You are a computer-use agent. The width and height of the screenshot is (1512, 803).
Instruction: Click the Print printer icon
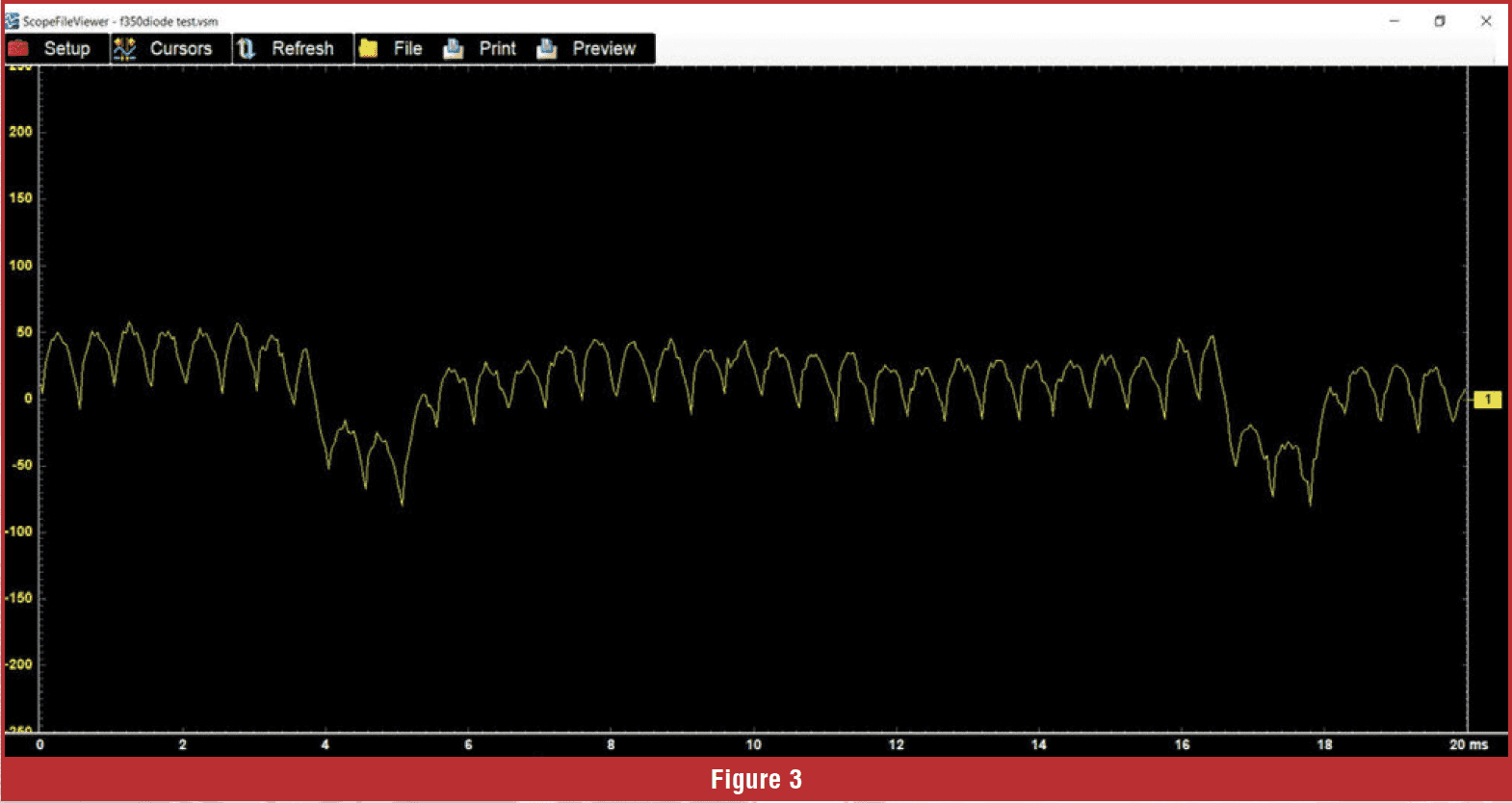[454, 48]
